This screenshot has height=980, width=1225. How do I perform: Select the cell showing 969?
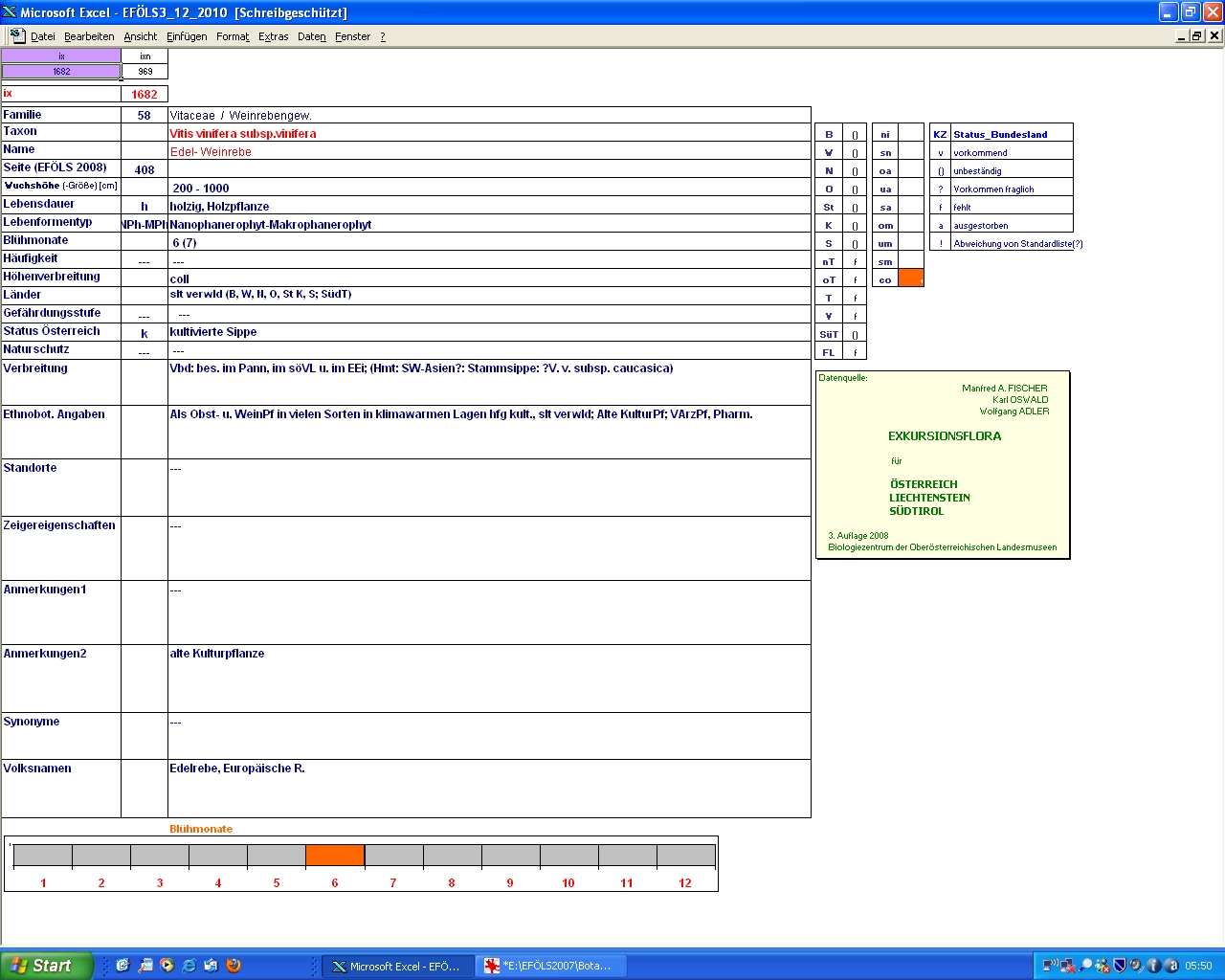point(145,71)
